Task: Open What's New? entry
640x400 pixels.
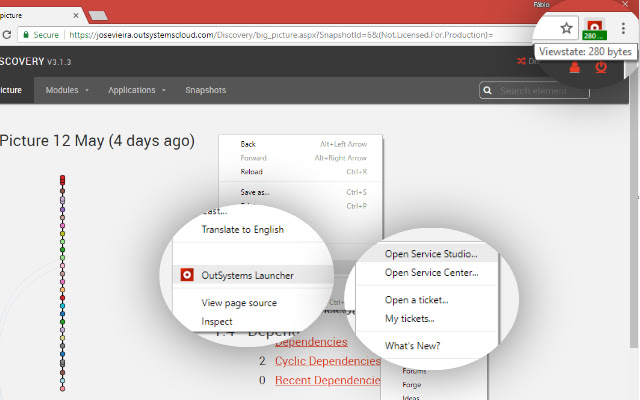Action: pos(412,346)
